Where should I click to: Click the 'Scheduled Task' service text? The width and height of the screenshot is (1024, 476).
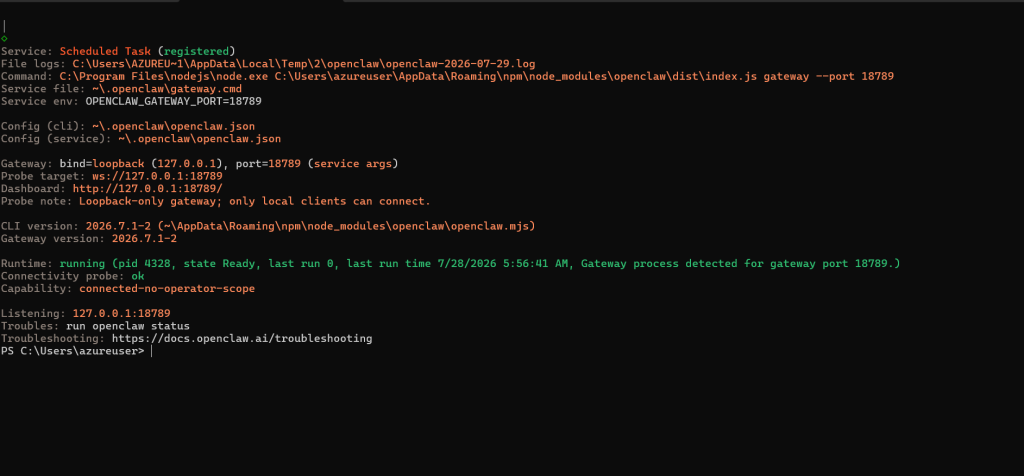105,51
